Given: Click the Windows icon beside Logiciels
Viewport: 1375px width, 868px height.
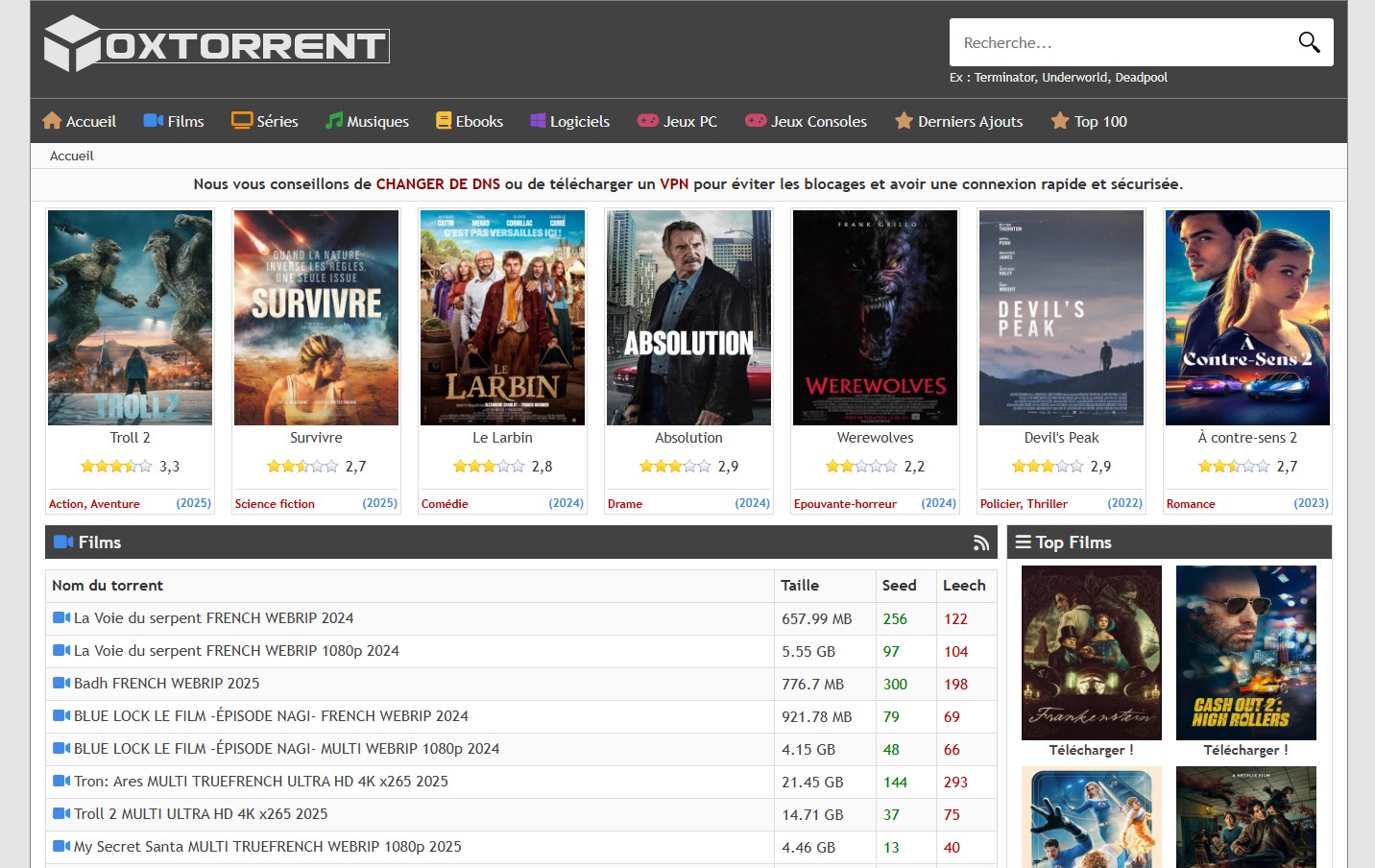Looking at the screenshot, I should coord(538,121).
